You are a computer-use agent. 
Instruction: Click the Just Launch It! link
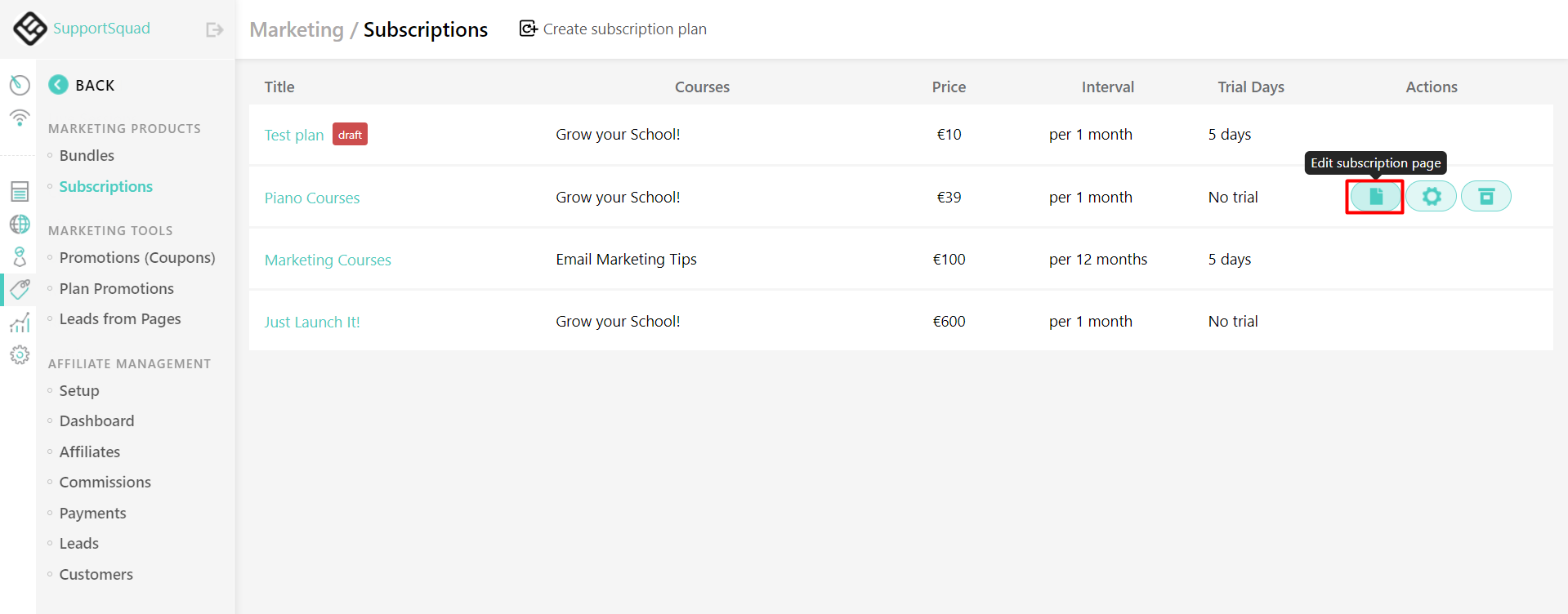click(311, 323)
